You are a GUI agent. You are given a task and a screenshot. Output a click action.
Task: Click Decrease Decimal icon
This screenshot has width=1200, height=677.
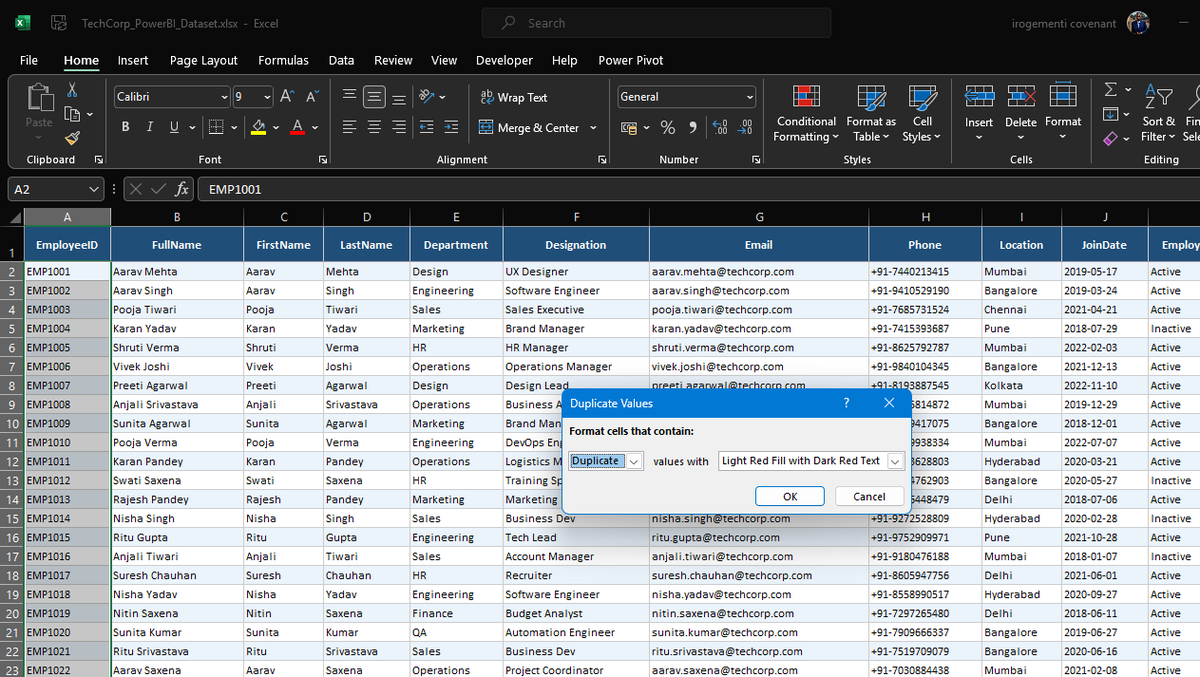(x=745, y=128)
